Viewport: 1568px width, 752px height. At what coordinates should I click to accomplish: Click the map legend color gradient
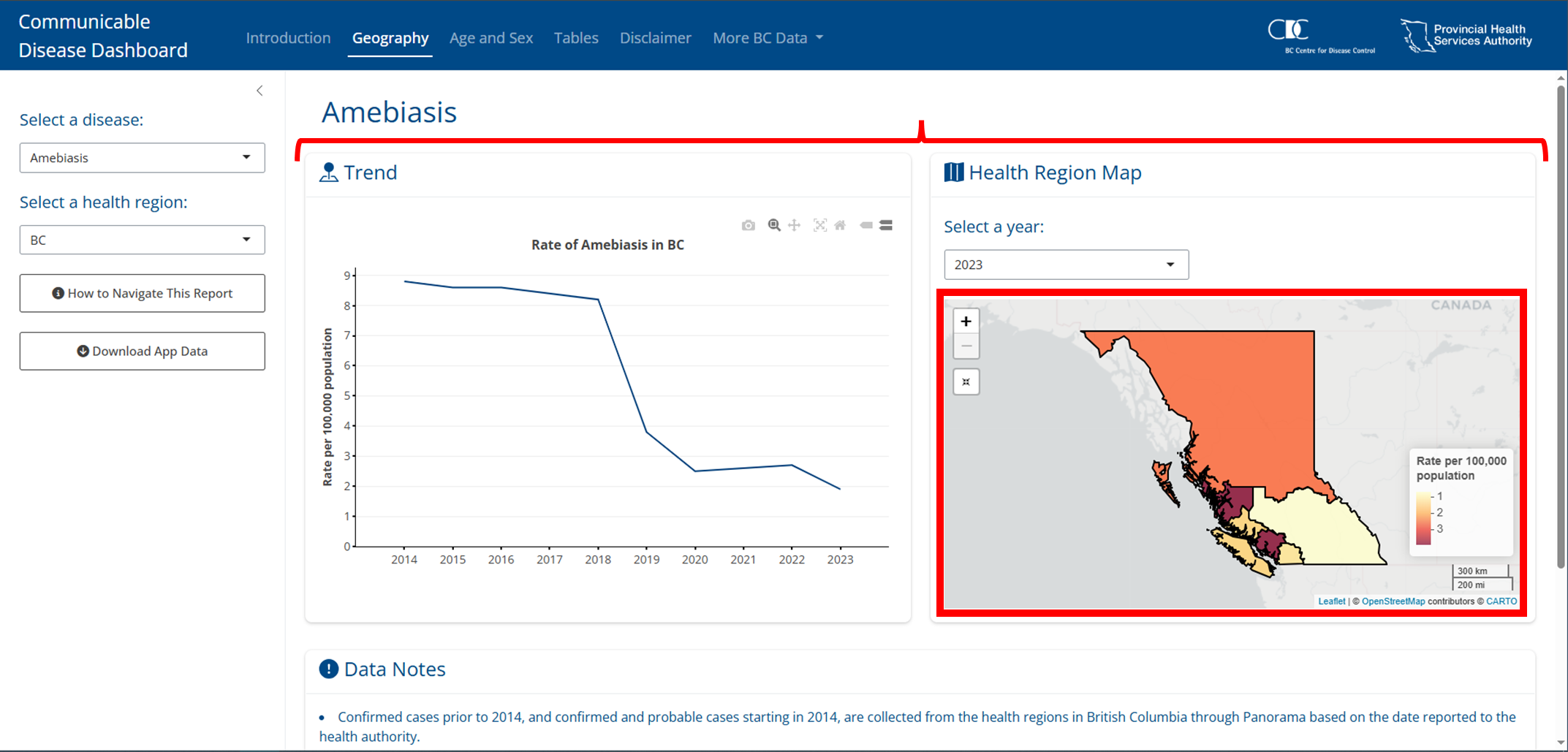pos(1423,518)
